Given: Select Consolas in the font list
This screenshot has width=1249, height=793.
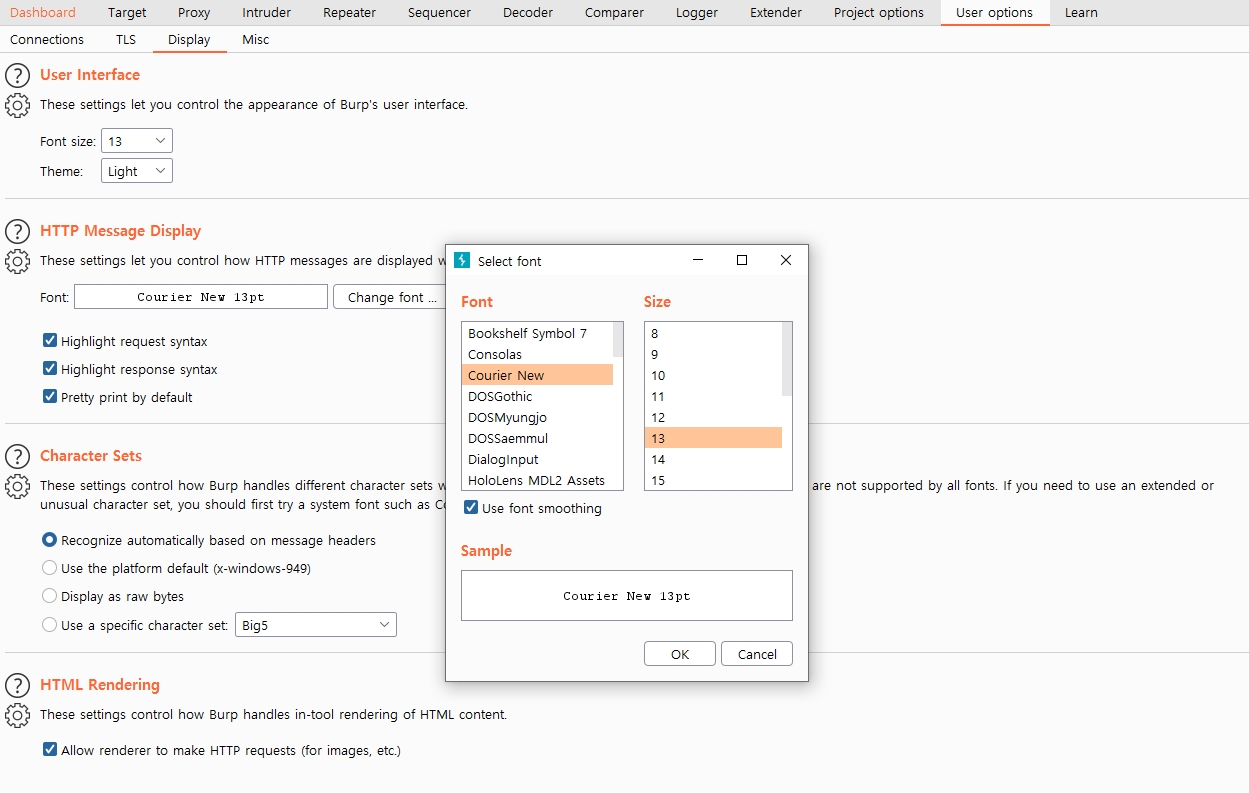Looking at the screenshot, I should click(537, 354).
